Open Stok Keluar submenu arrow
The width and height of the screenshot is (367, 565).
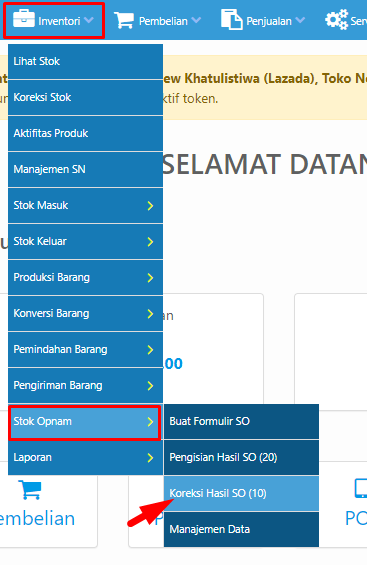click(x=150, y=242)
